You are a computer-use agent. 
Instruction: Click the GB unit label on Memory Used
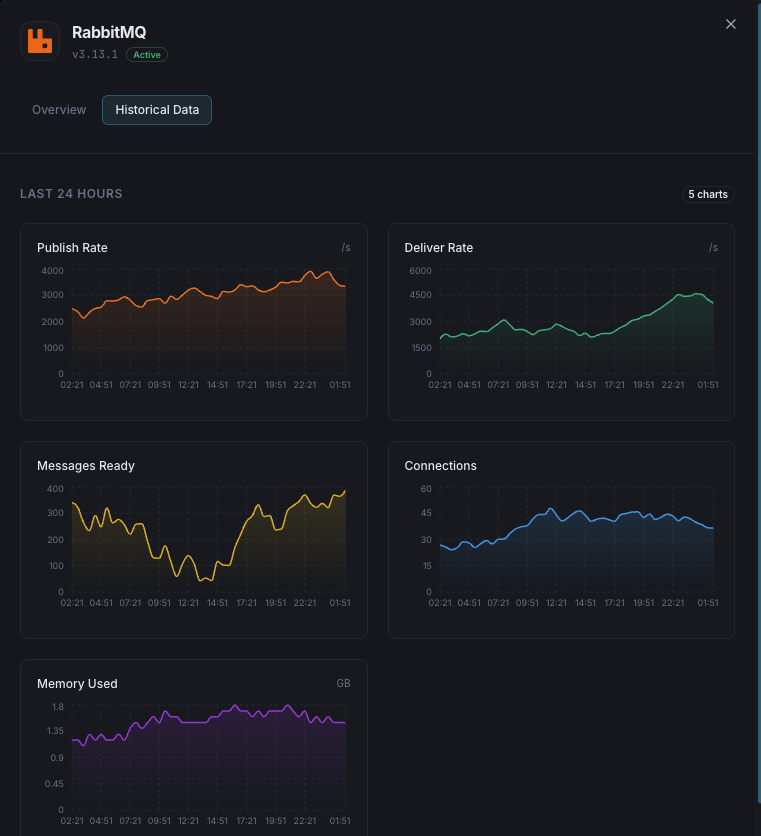coord(344,684)
